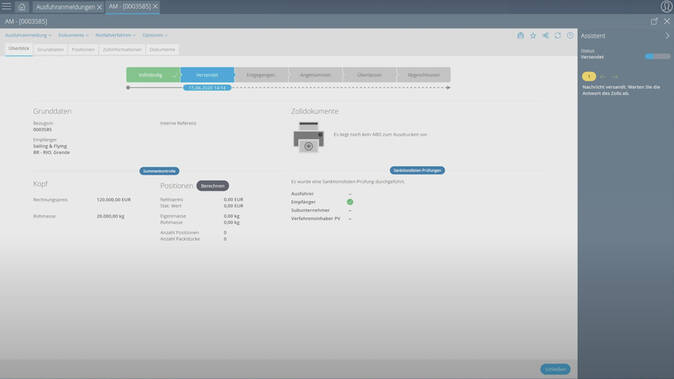Click the share icon in toolbar

point(545,36)
